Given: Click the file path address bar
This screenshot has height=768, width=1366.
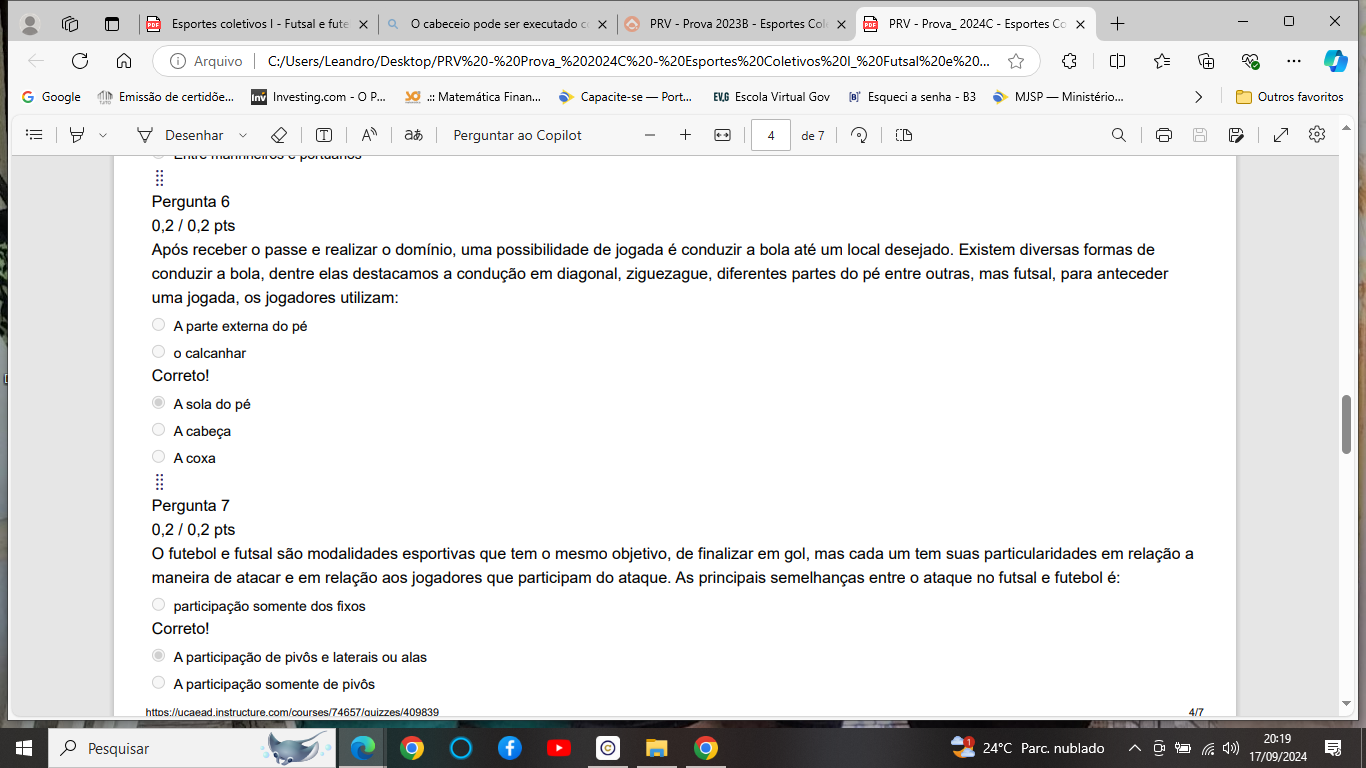Looking at the screenshot, I should (630, 61).
